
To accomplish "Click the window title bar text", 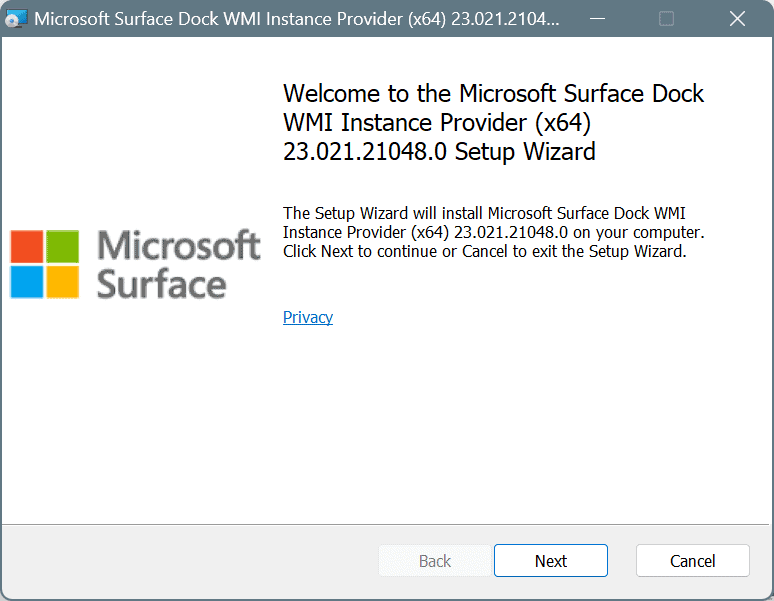I will tap(297, 19).
